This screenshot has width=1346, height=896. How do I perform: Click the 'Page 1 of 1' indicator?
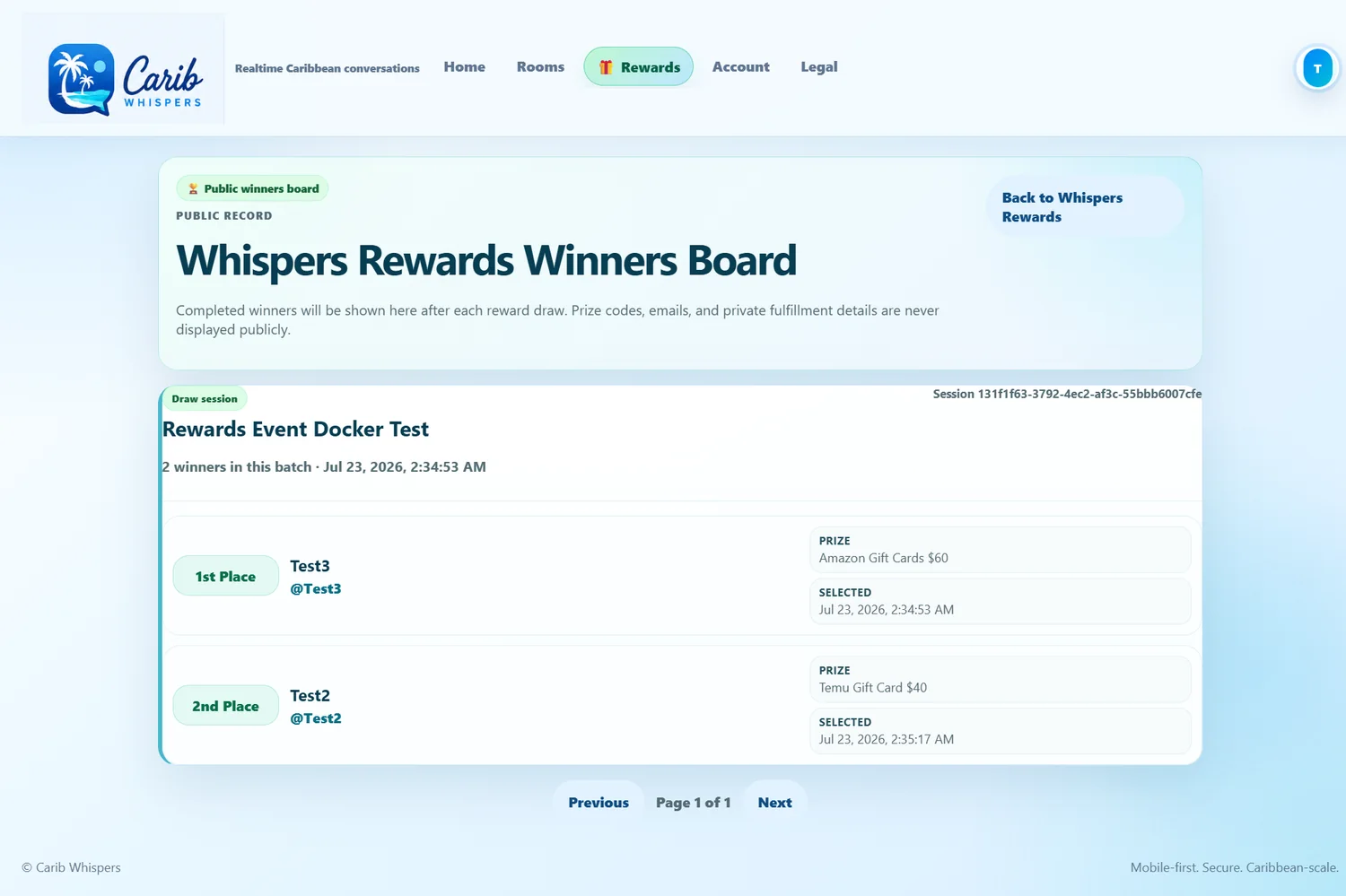694,803
